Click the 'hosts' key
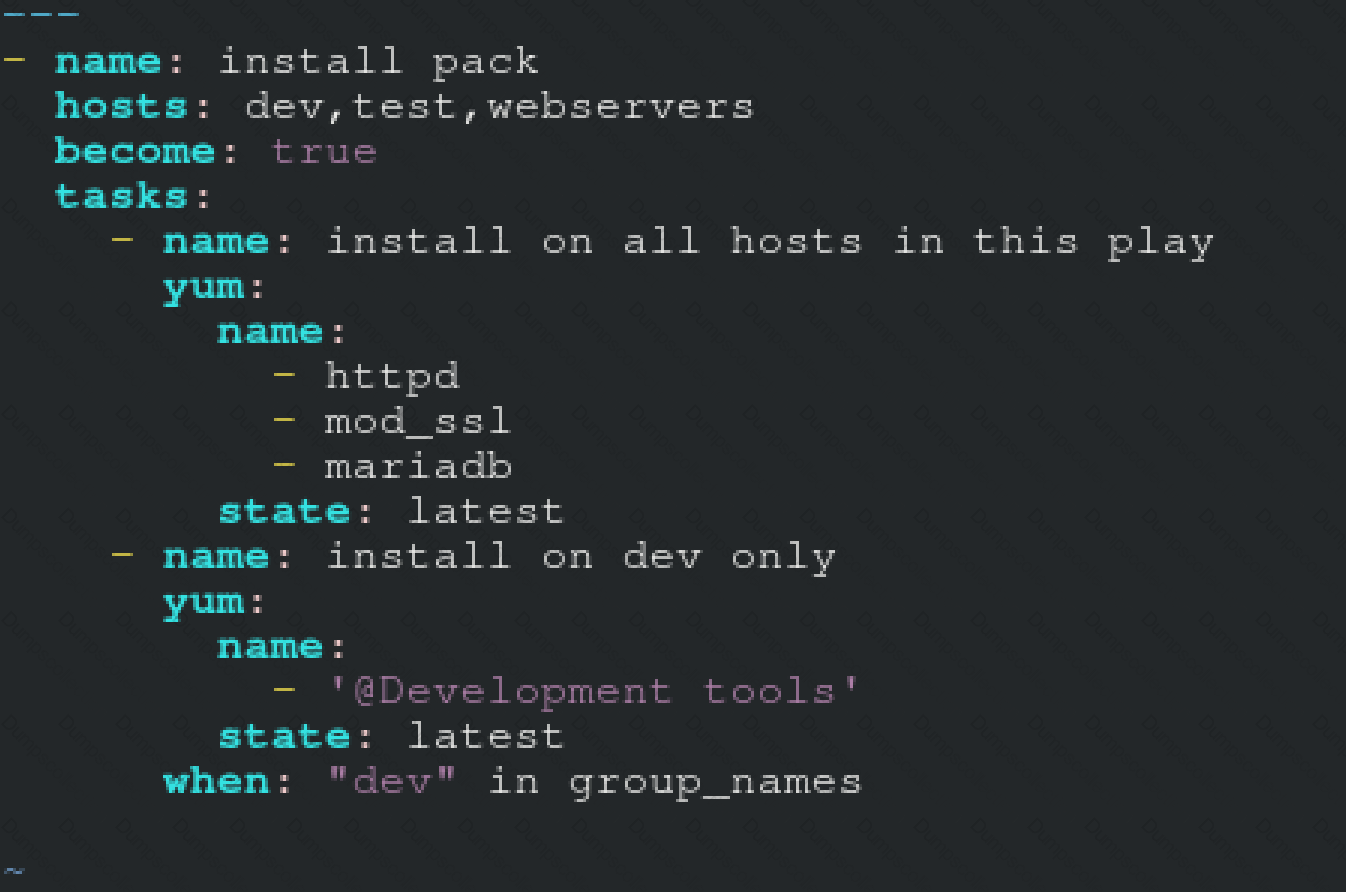Screen dimensions: 1346x892 pyautogui.click(x=121, y=107)
